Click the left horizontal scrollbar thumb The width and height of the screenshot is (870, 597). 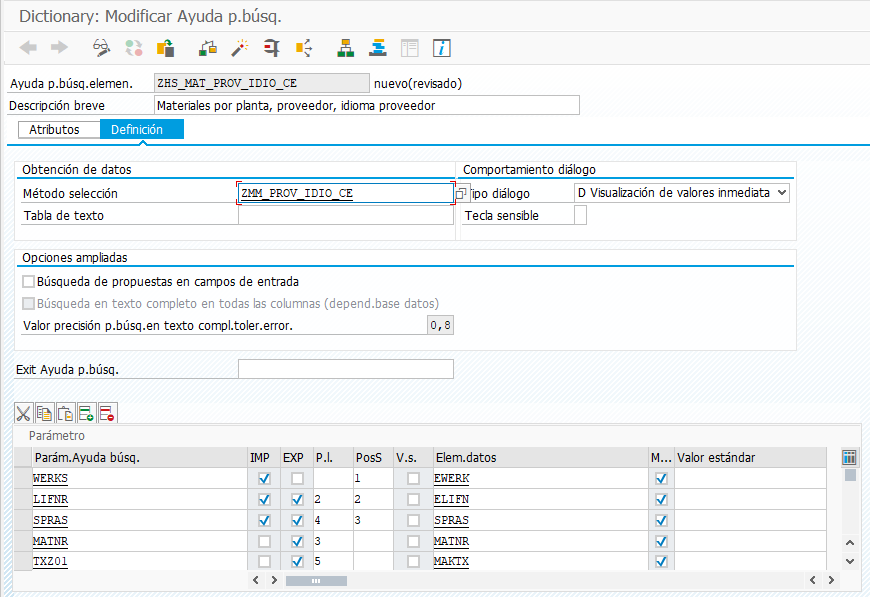(x=316, y=581)
